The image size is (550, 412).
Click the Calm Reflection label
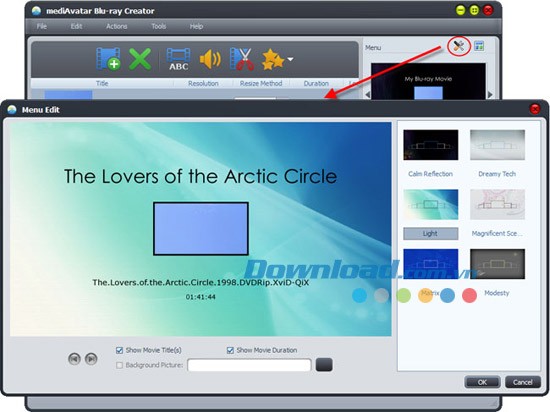tap(430, 174)
